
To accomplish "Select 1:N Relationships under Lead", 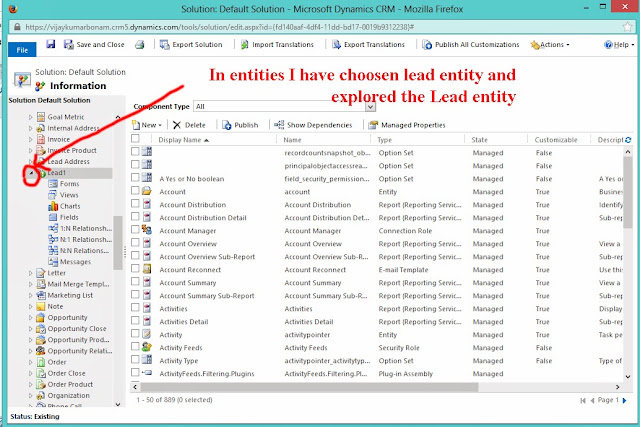I will pos(86,228).
